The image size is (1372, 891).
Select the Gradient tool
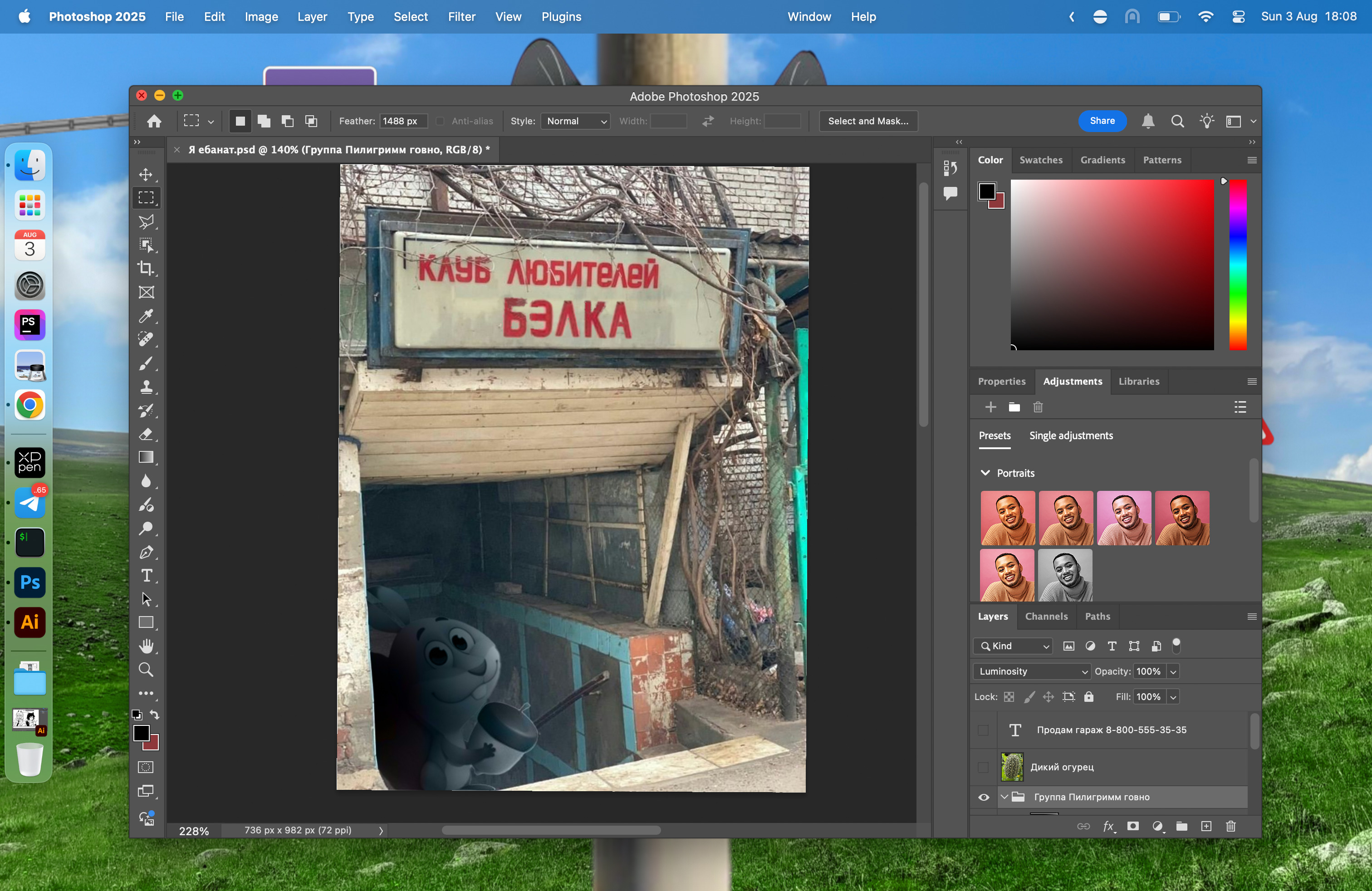pos(146,458)
